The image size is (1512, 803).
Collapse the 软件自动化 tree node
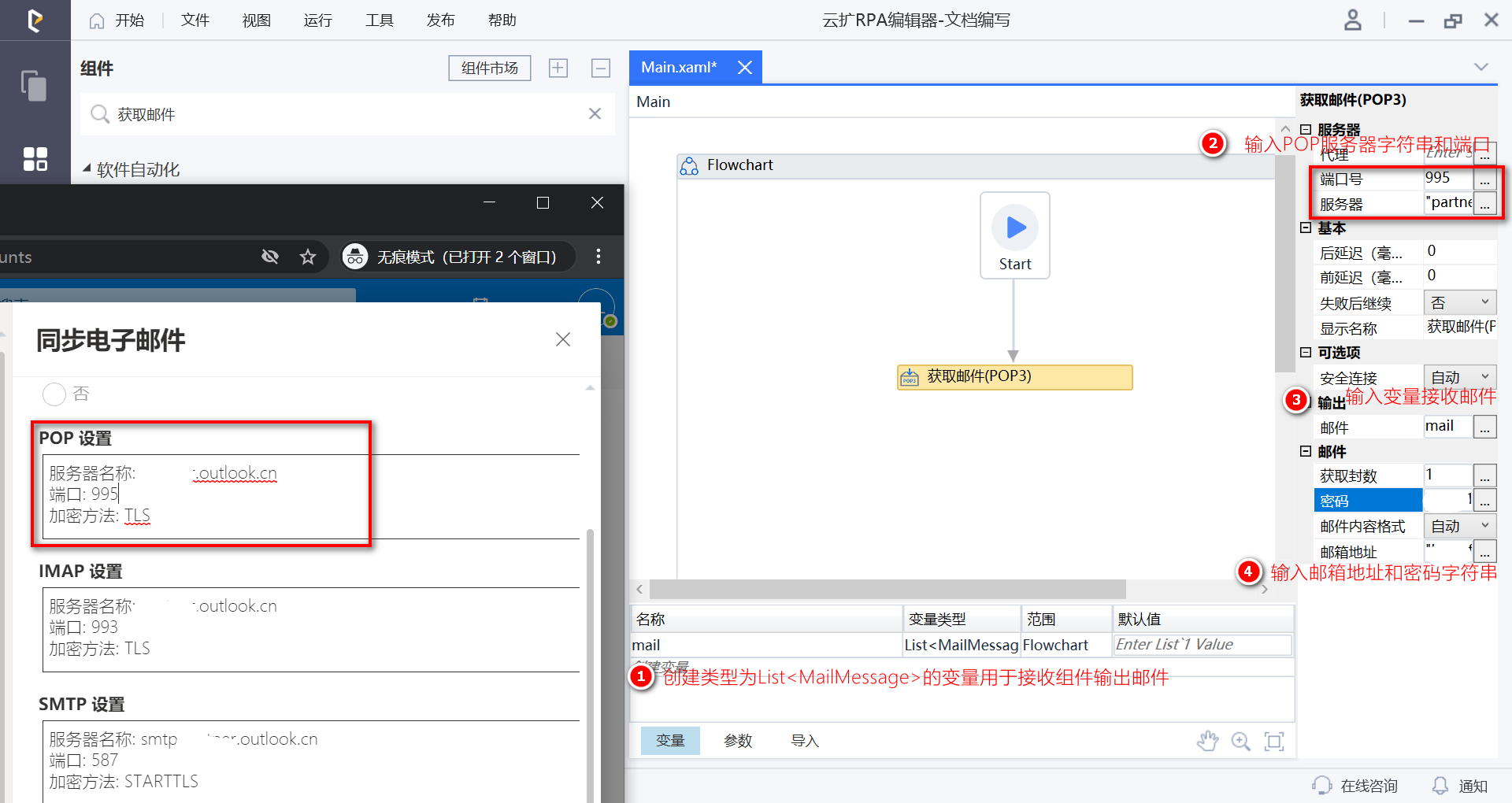[x=87, y=168]
